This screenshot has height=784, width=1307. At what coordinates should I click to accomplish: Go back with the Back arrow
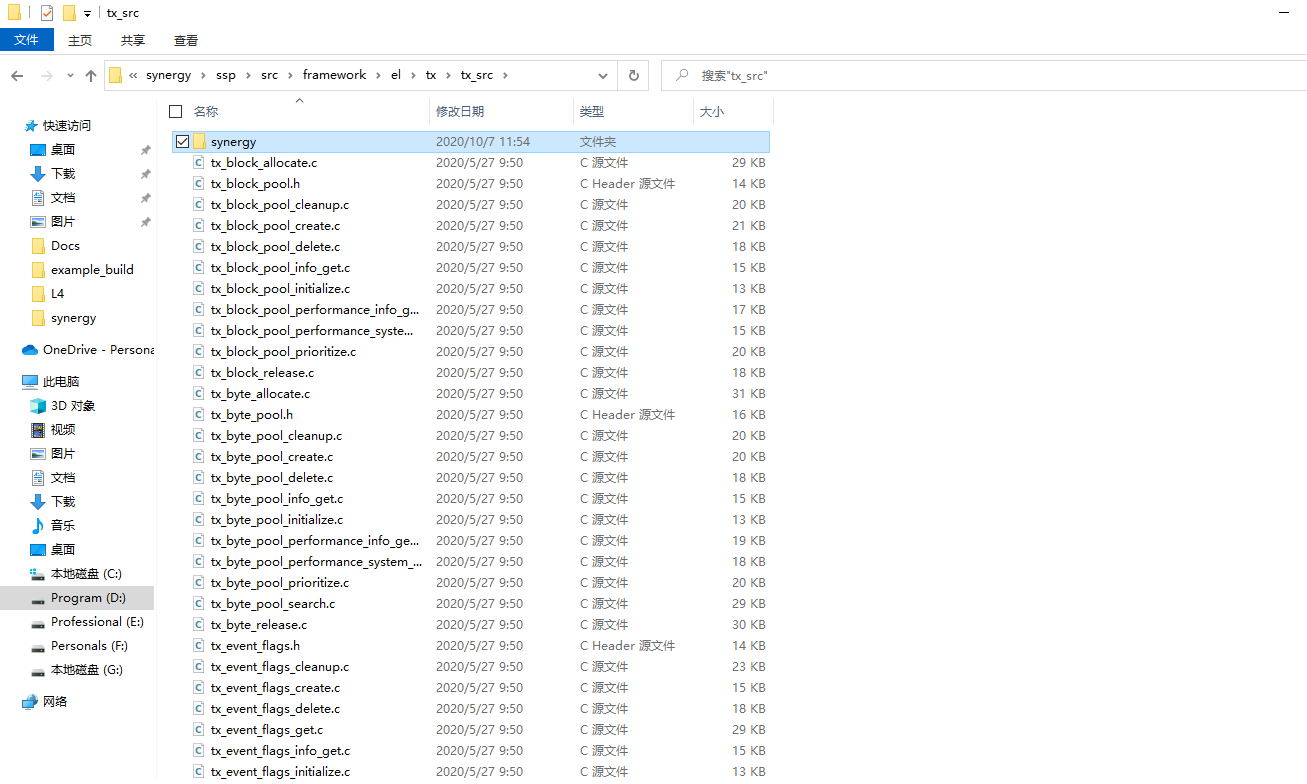tap(17, 76)
